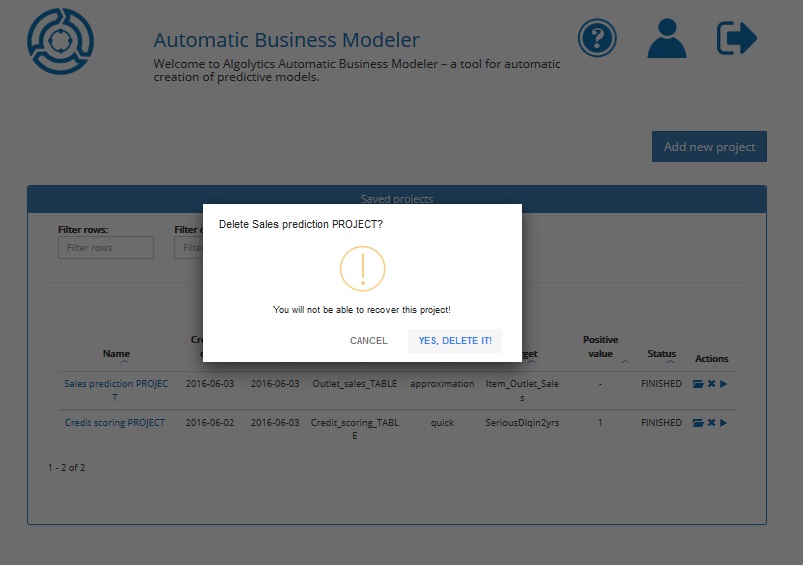Sort by Positive value column arrow
This screenshot has width=803, height=565.
[624, 362]
